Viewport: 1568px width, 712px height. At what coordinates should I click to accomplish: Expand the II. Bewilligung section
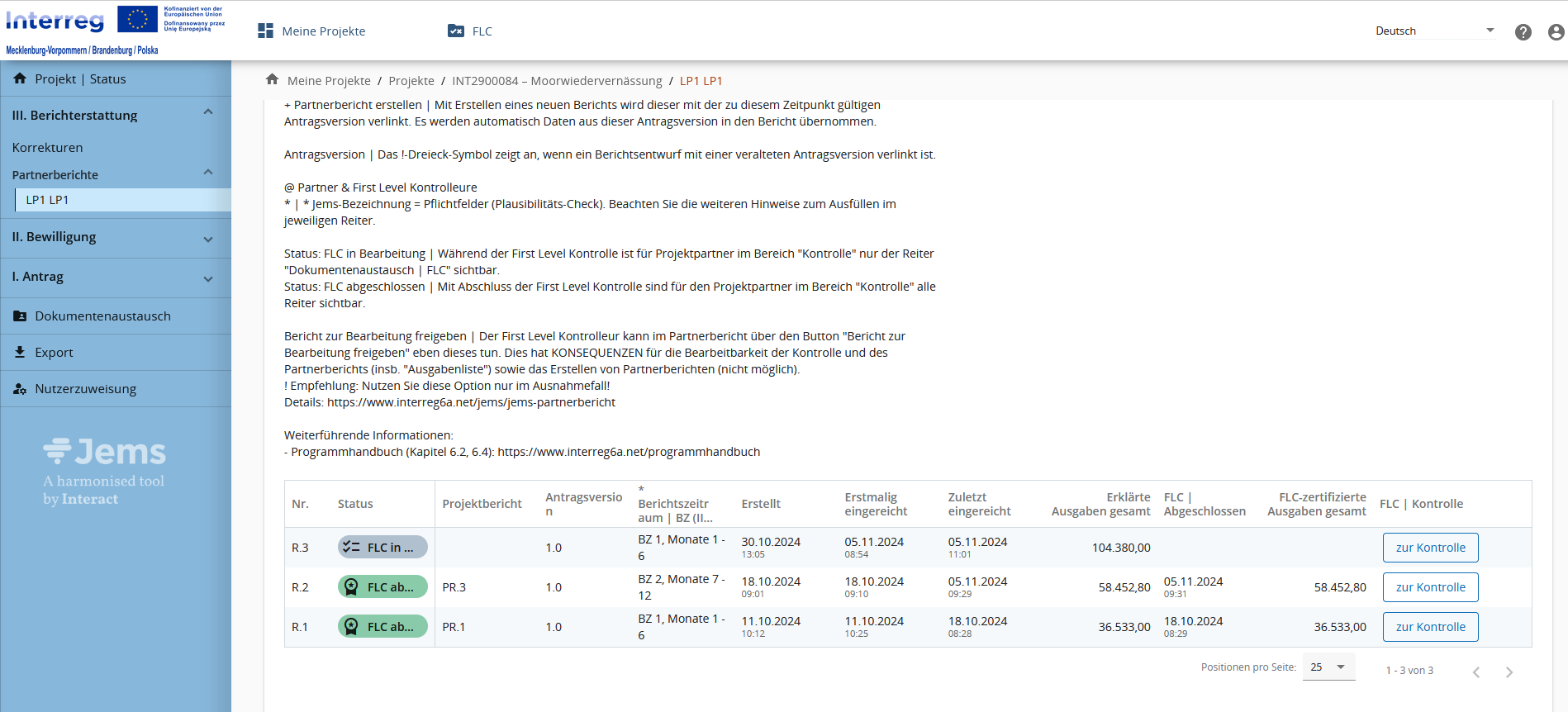[208, 239]
